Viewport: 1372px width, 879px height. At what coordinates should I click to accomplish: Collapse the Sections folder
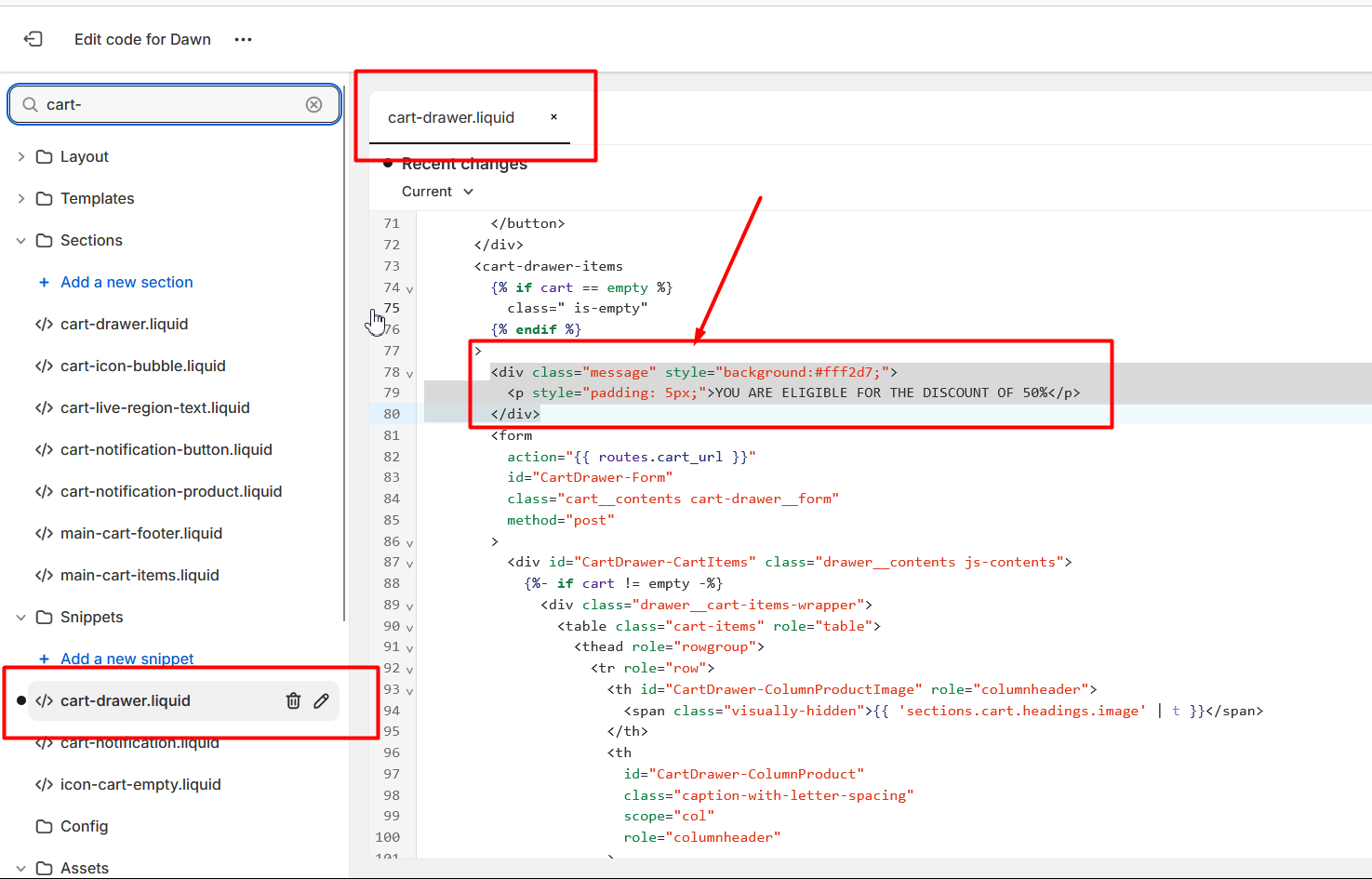click(20, 240)
